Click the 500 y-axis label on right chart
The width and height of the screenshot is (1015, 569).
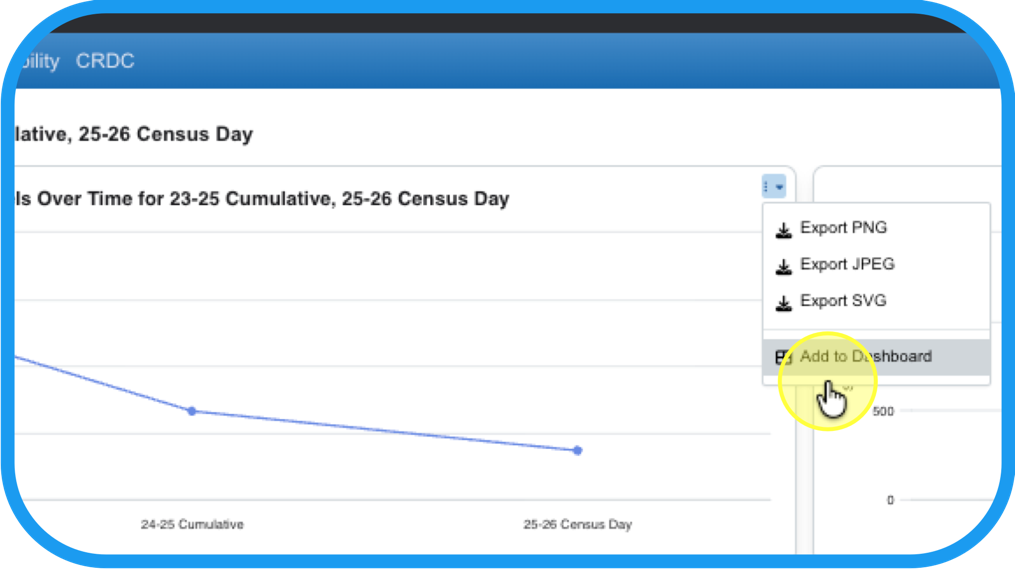(x=882, y=411)
